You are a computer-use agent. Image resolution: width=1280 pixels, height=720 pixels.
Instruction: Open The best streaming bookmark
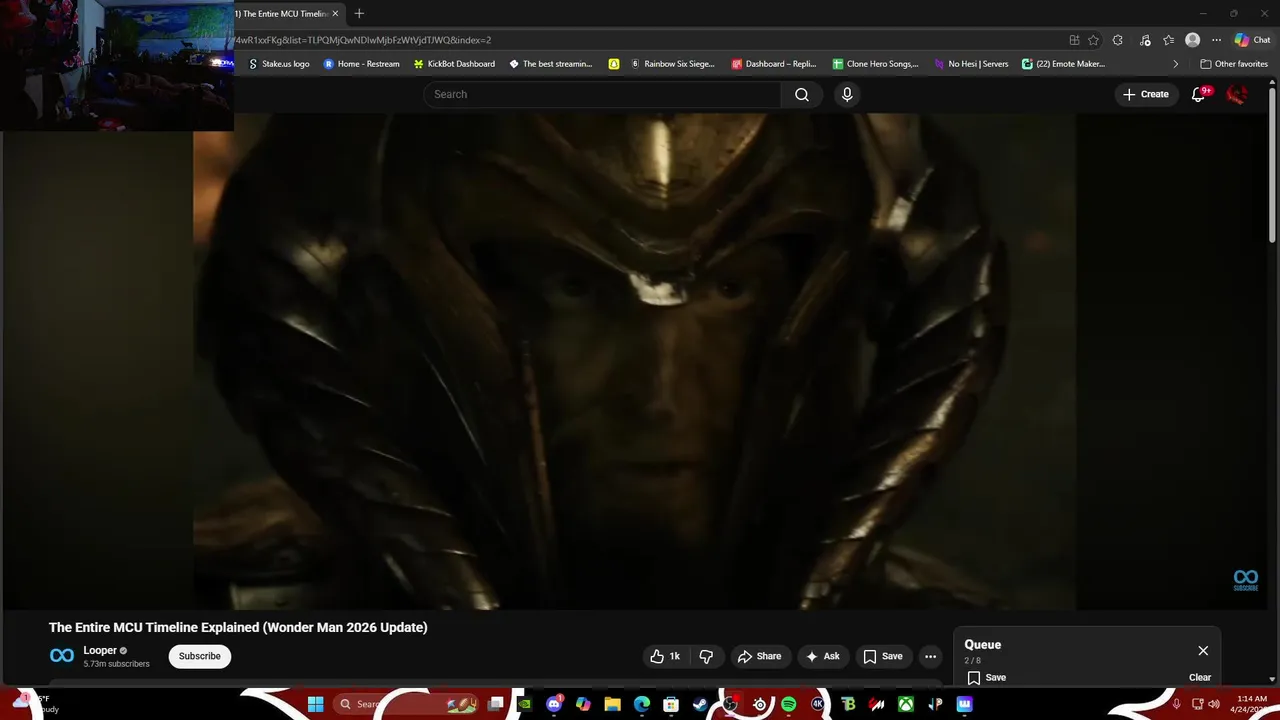550,64
